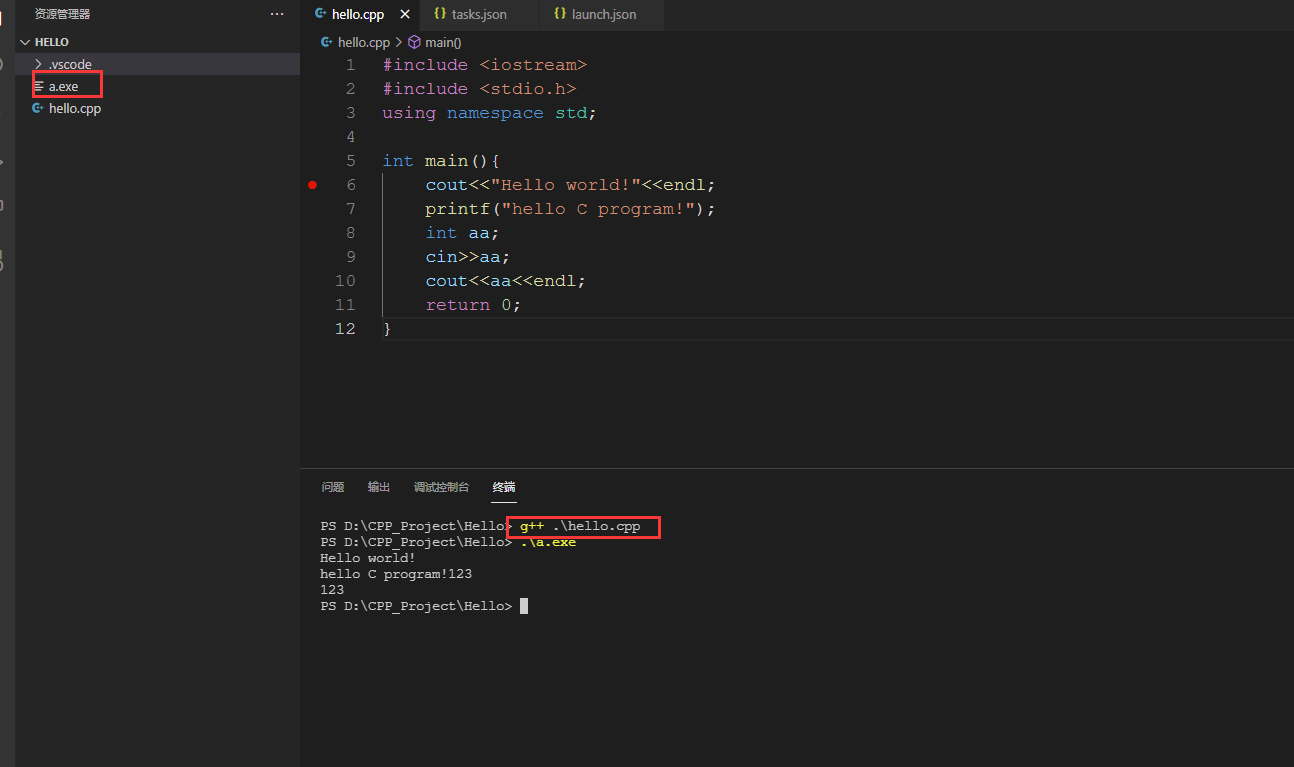Open the 调试控制台 panel tab
Viewport: 1294px width, 767px height.
click(441, 487)
